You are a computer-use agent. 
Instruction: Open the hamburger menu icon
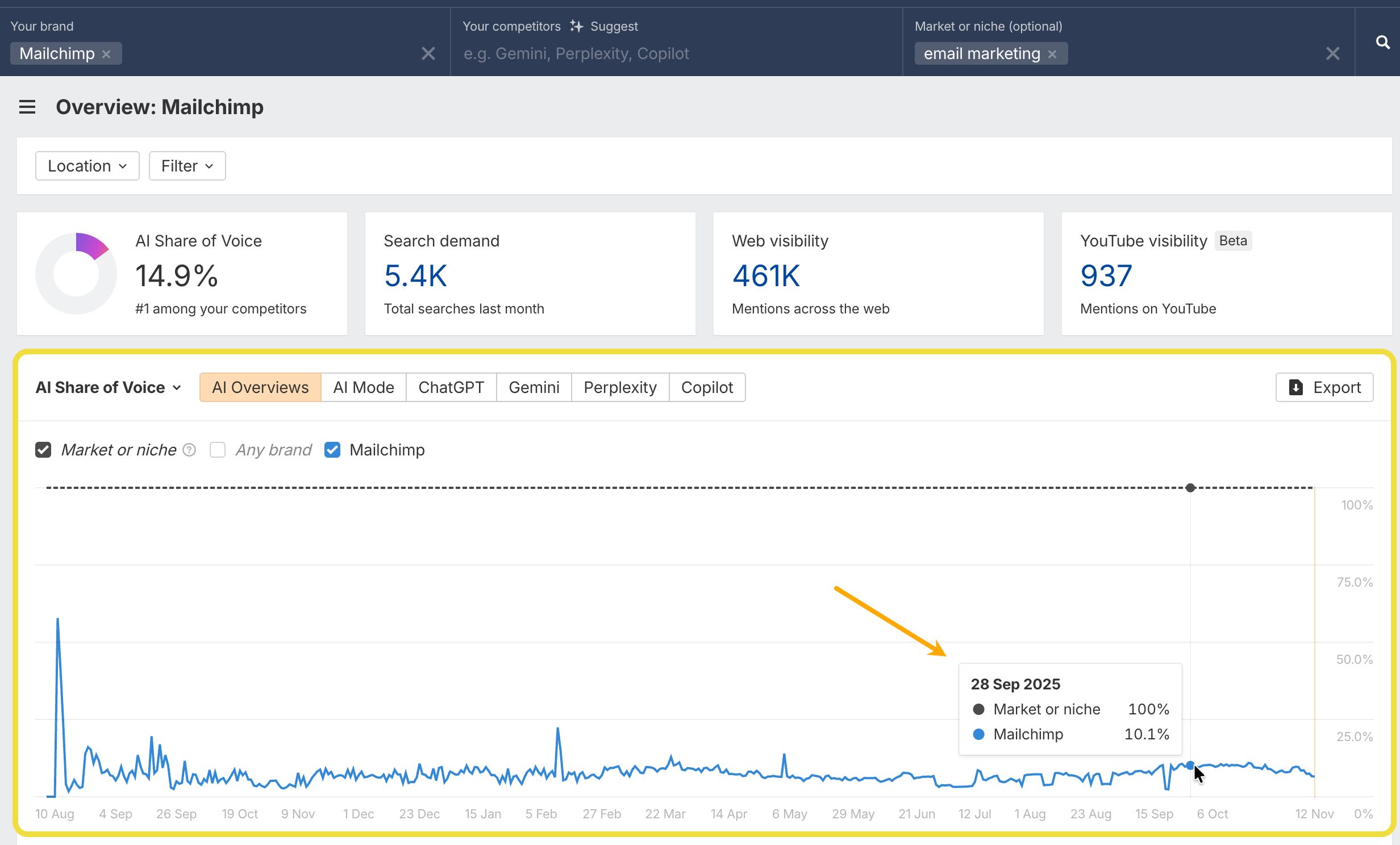pos(27,107)
